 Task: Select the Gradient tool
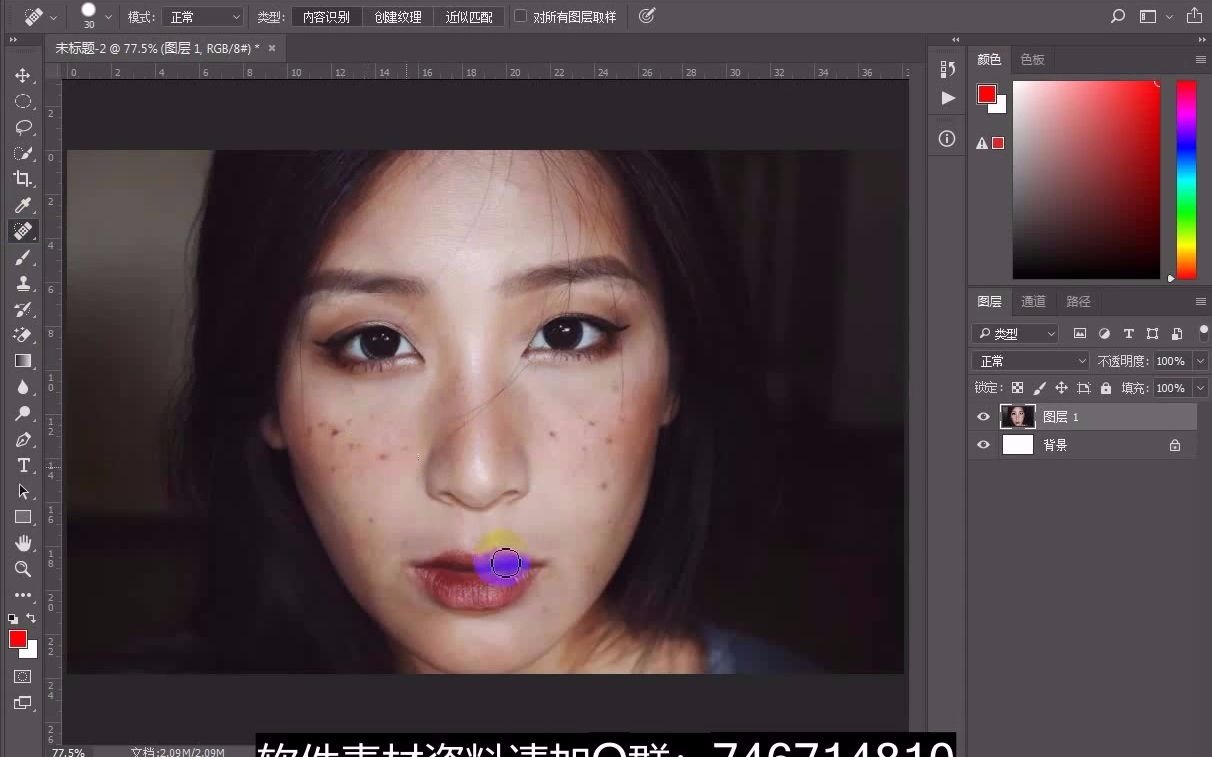[24, 361]
